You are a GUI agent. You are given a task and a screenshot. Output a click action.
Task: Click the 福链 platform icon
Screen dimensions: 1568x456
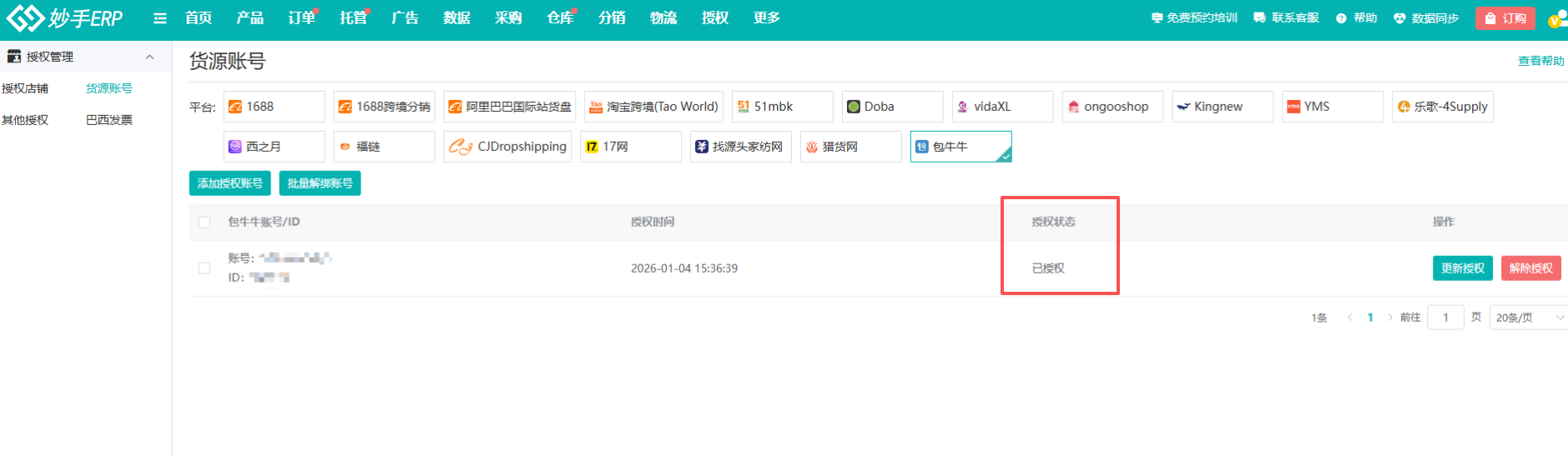(345, 147)
